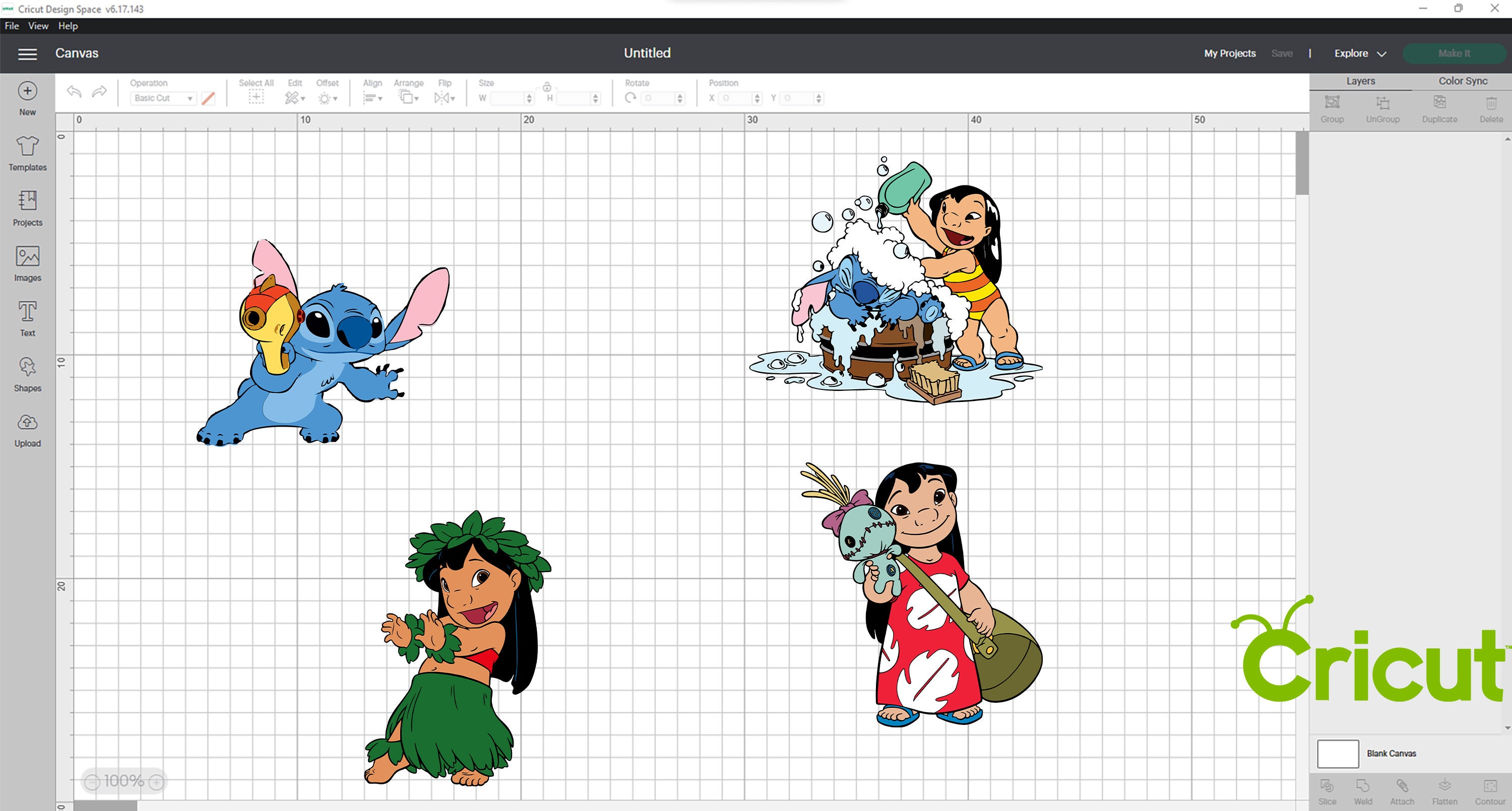Viewport: 1512px width, 811px height.
Task: Zoom in with the plus button
Action: (156, 782)
